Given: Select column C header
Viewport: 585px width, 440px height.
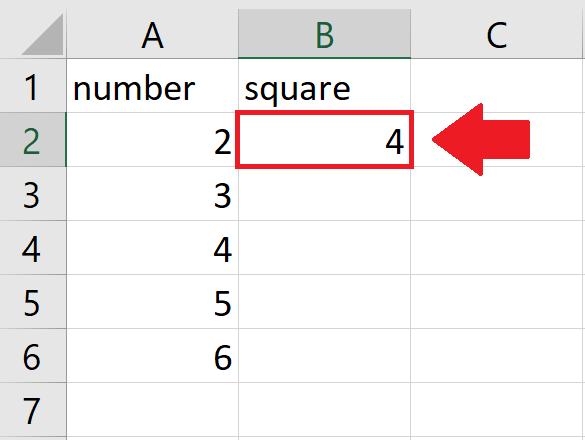Looking at the screenshot, I should (497, 34).
